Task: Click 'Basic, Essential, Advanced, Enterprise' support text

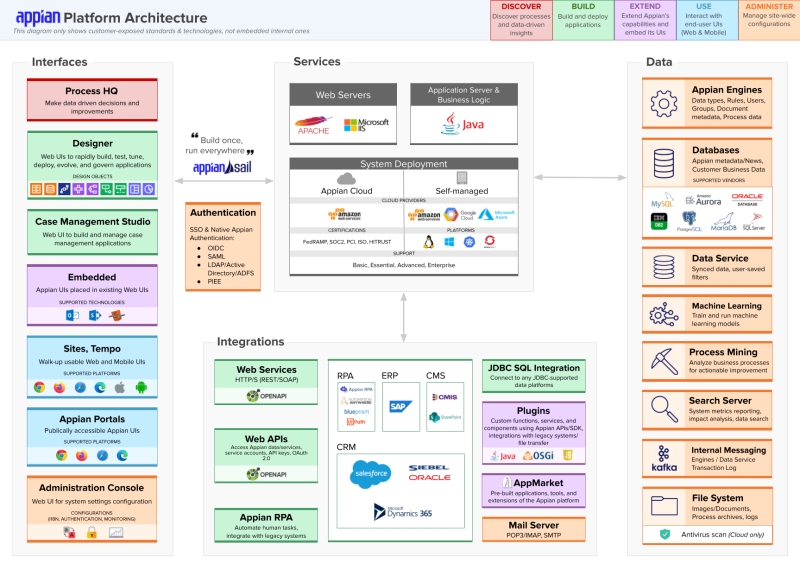Action: pyautogui.click(x=404, y=265)
